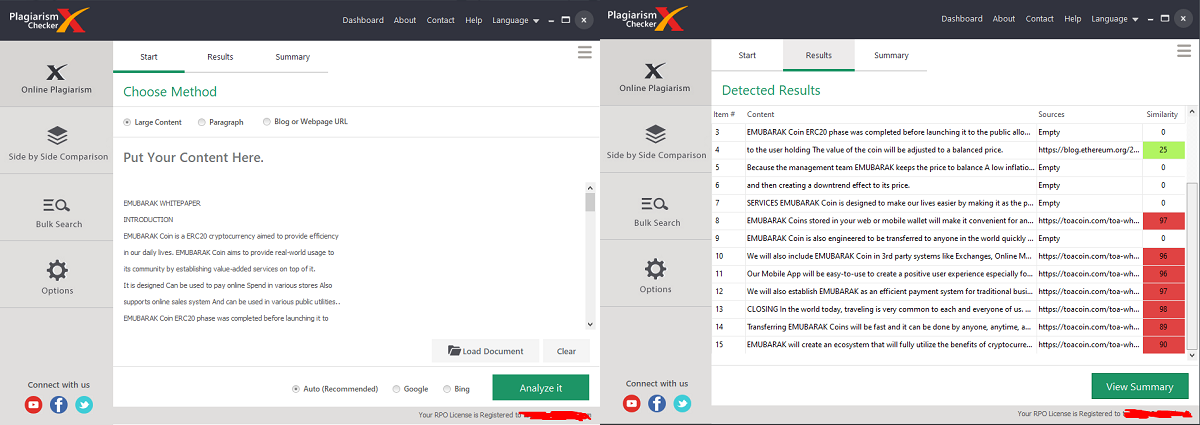The width and height of the screenshot is (1200, 425).
Task: Open Help in left window header
Action: tap(473, 20)
